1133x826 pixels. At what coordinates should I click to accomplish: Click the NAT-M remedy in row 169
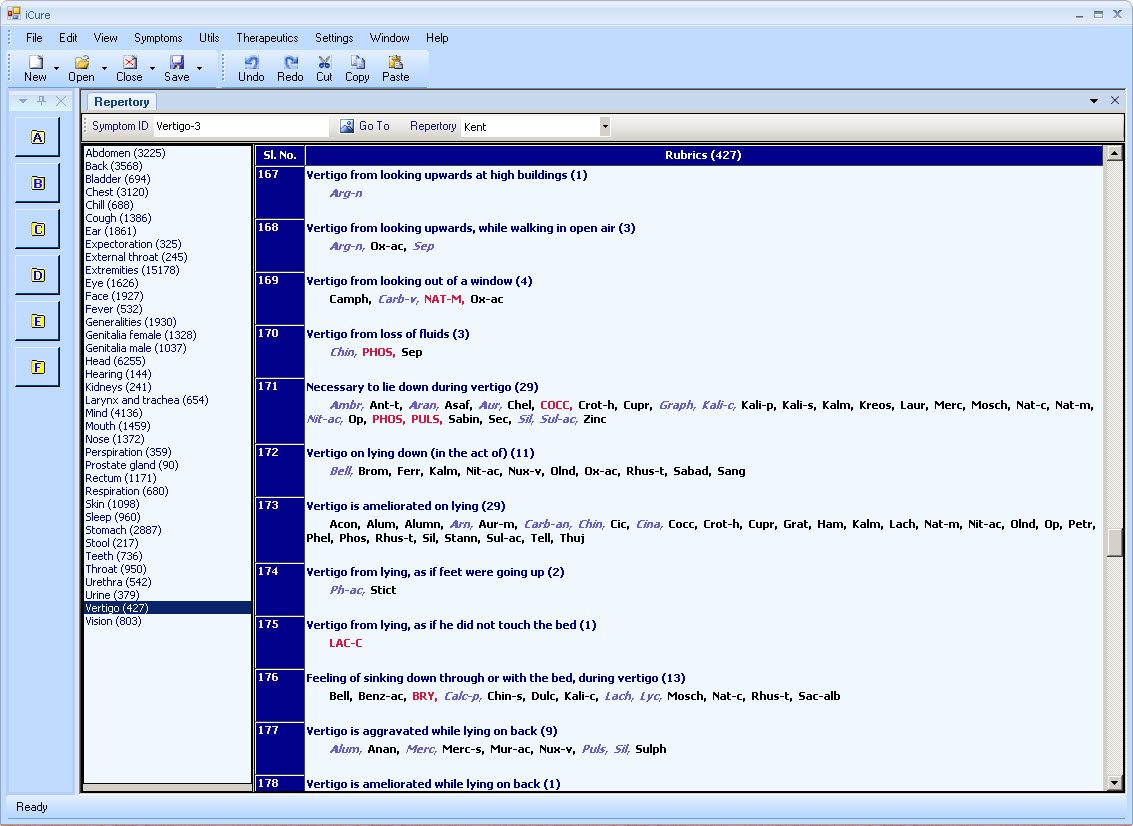pos(444,299)
